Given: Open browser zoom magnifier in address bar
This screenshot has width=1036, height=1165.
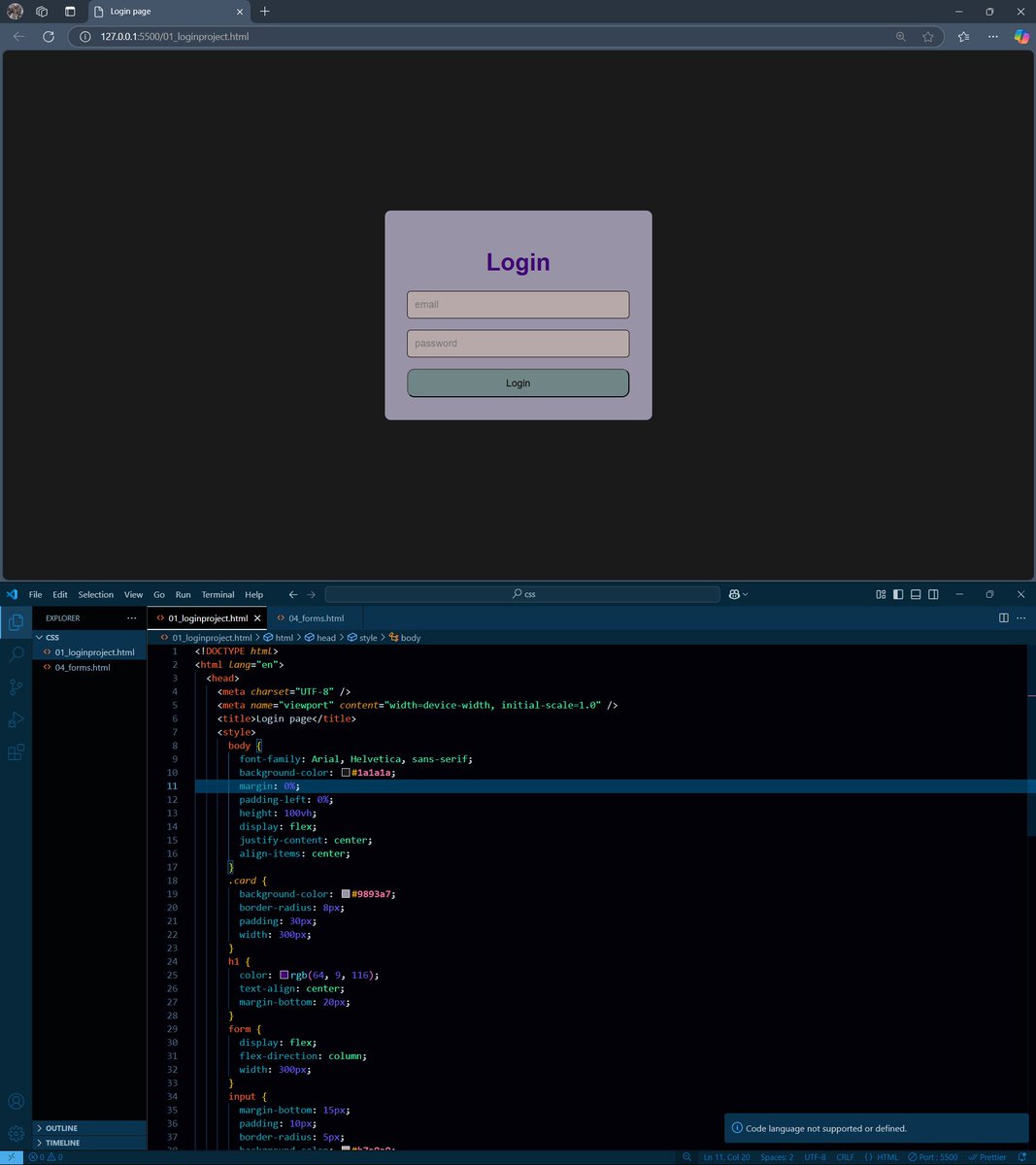Looking at the screenshot, I should (901, 36).
